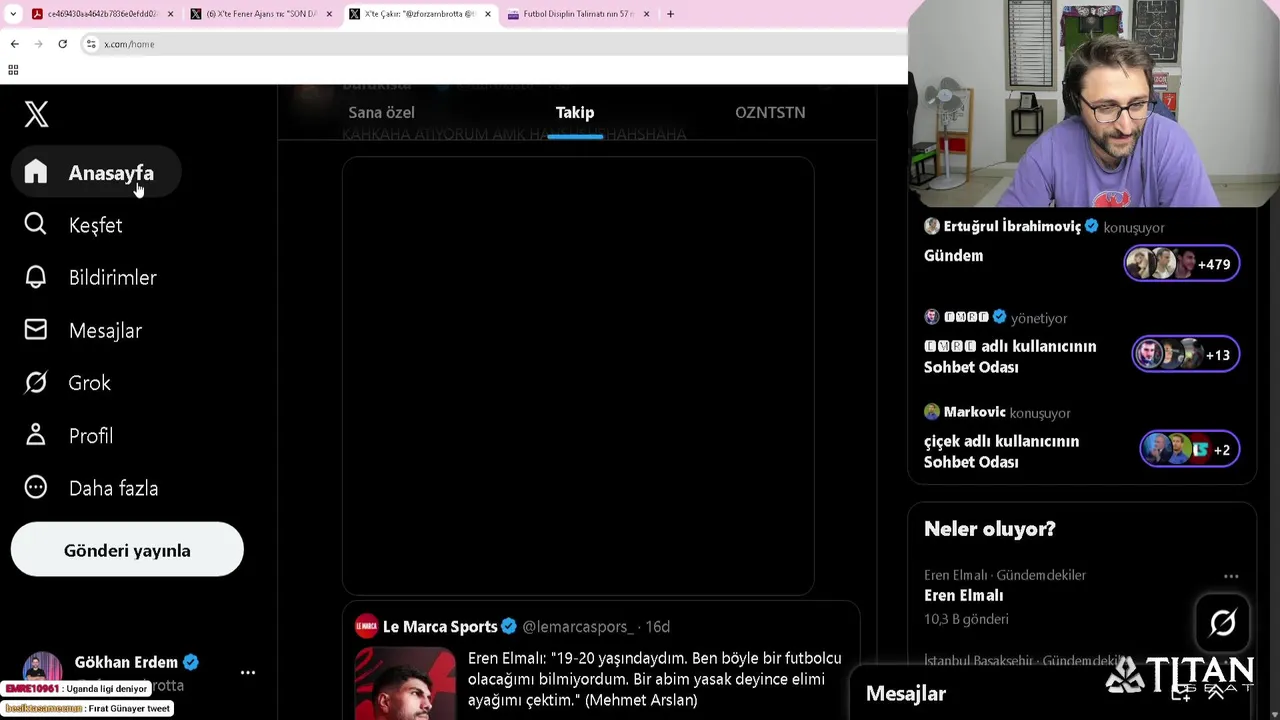Click the 10,3 B gönderi count
This screenshot has height=720, width=1280.
[966, 619]
